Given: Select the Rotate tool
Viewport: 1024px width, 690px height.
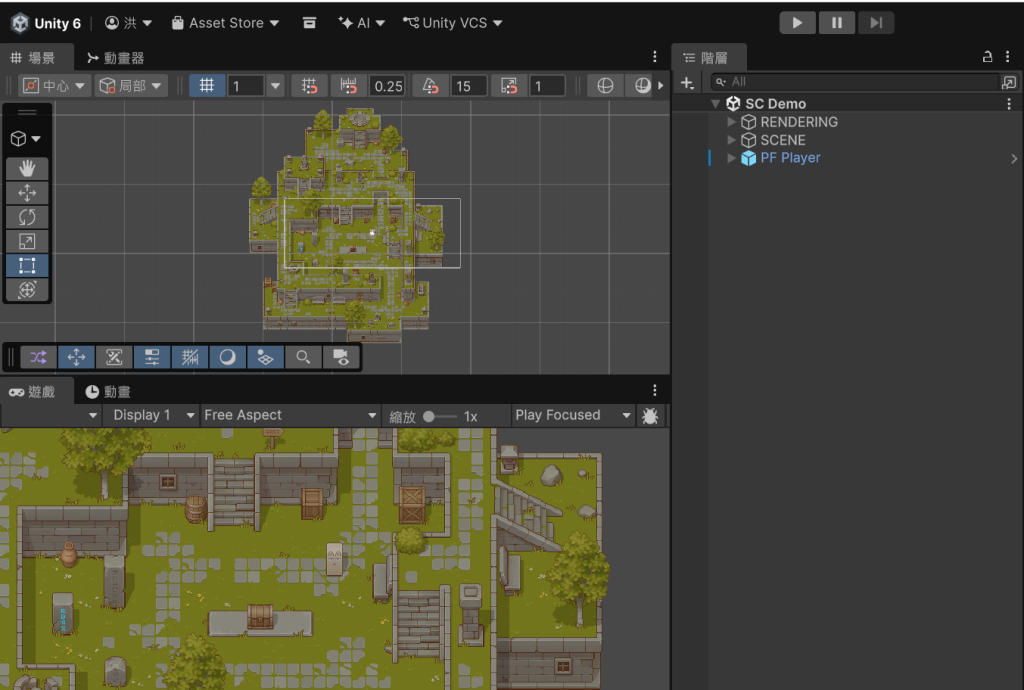Looking at the screenshot, I should pyautogui.click(x=27, y=217).
